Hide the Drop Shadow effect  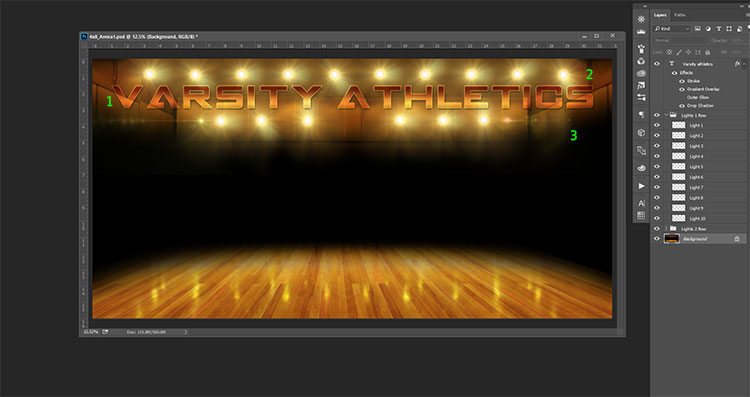682,106
